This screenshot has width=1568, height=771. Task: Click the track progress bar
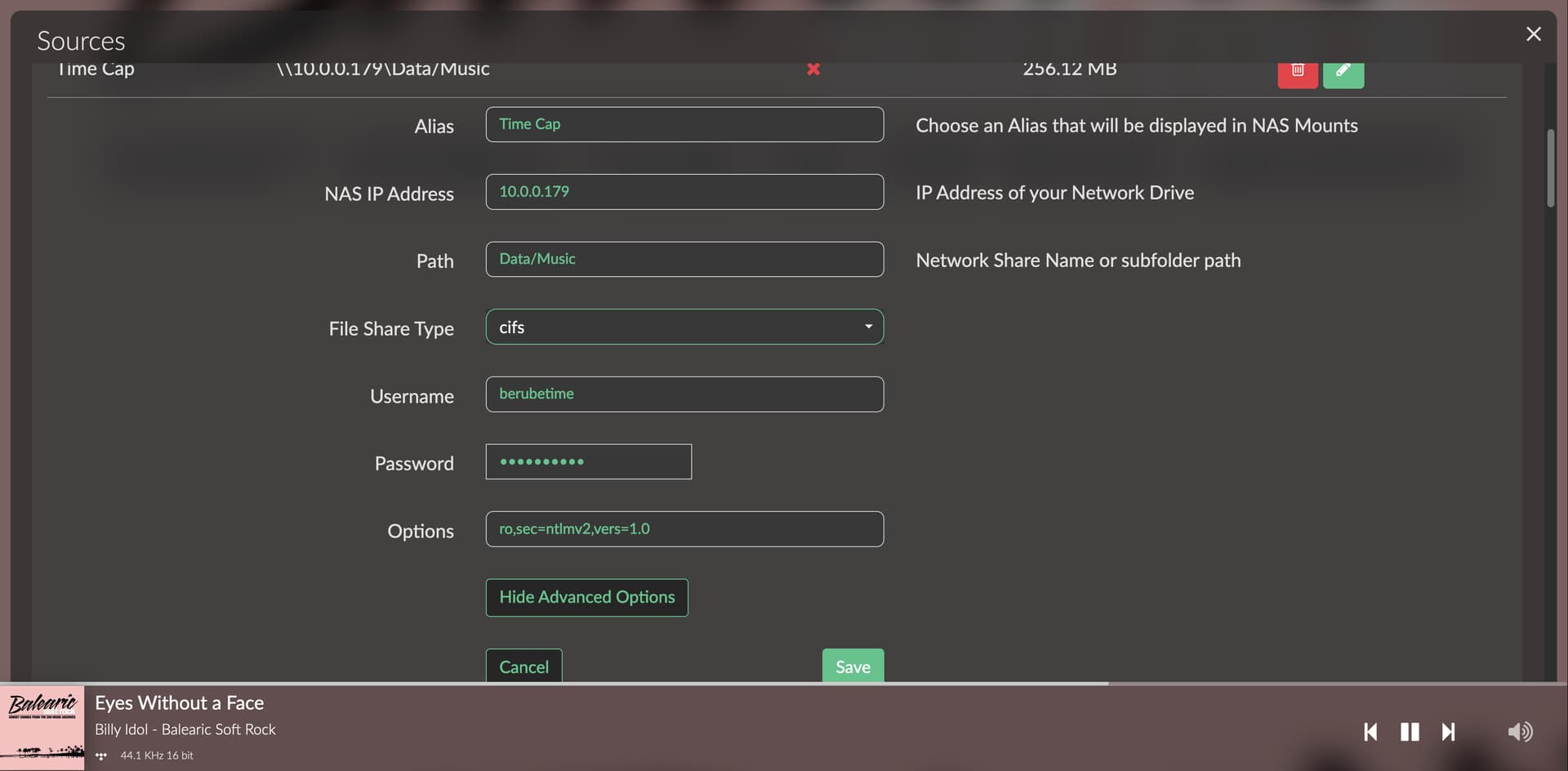pos(784,684)
